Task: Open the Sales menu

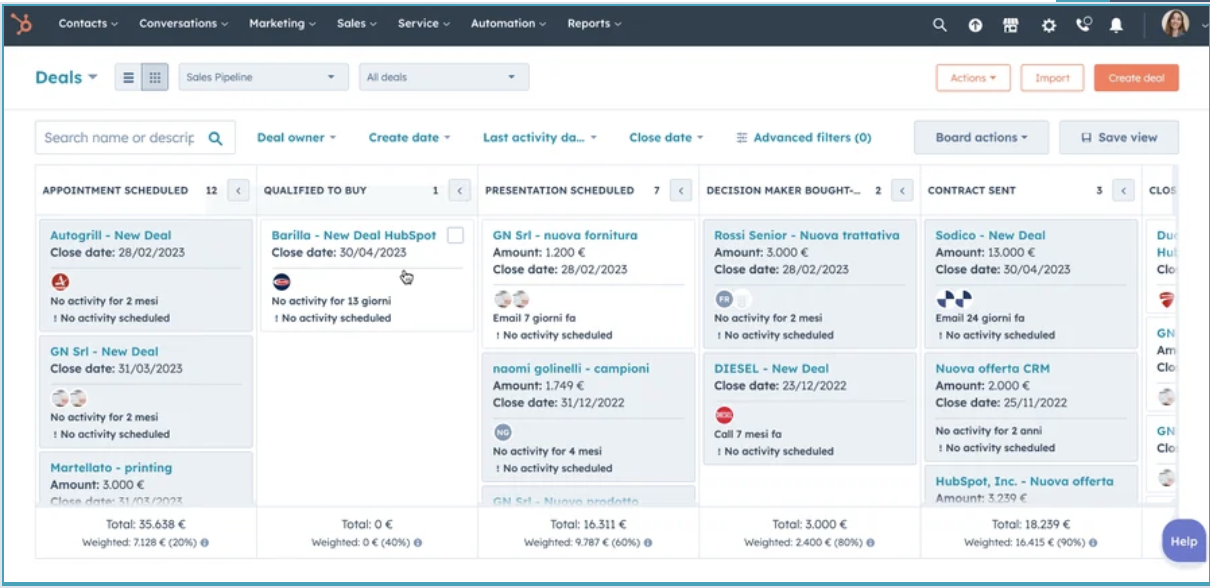Action: [356, 24]
